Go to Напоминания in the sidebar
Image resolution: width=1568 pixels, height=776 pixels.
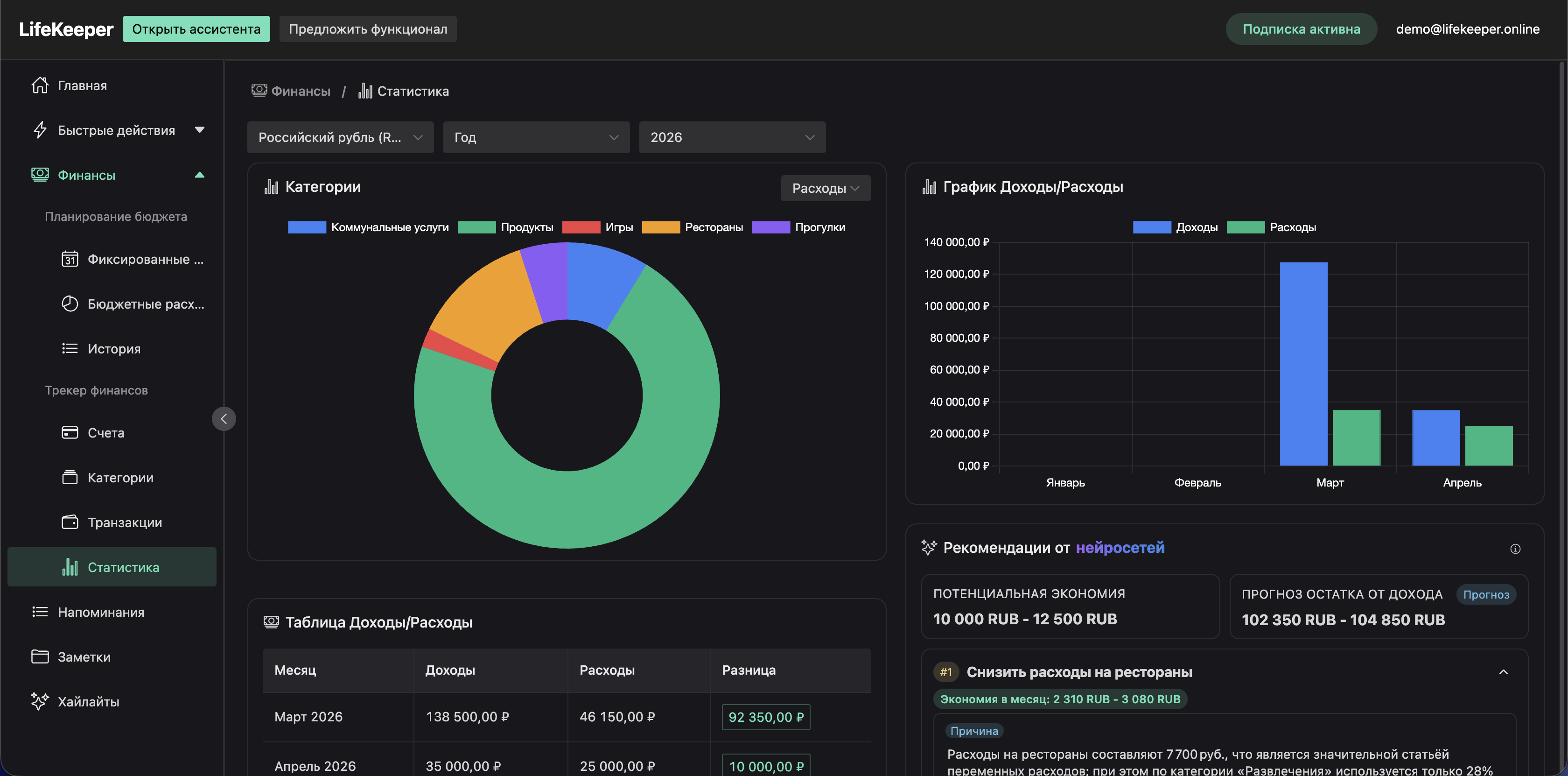(100, 612)
